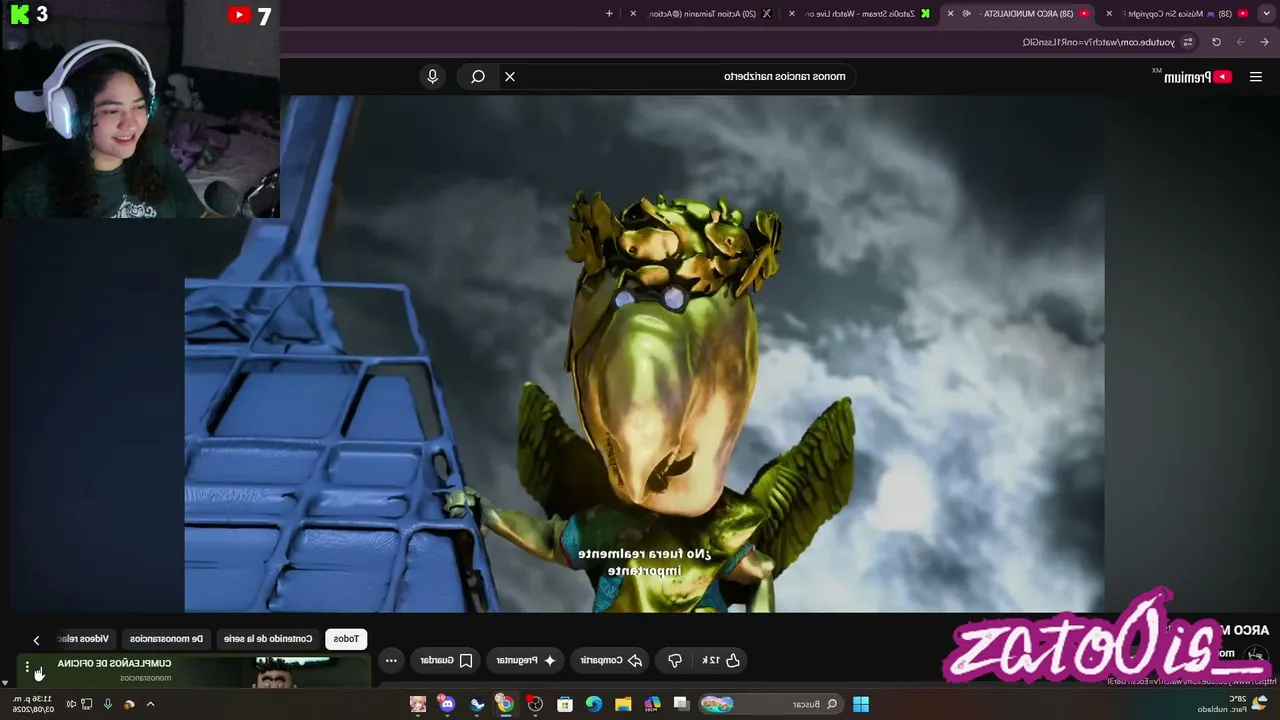Close the Música Sin Copyright tab
Screen dimensions: 1280x720
(x=1109, y=14)
